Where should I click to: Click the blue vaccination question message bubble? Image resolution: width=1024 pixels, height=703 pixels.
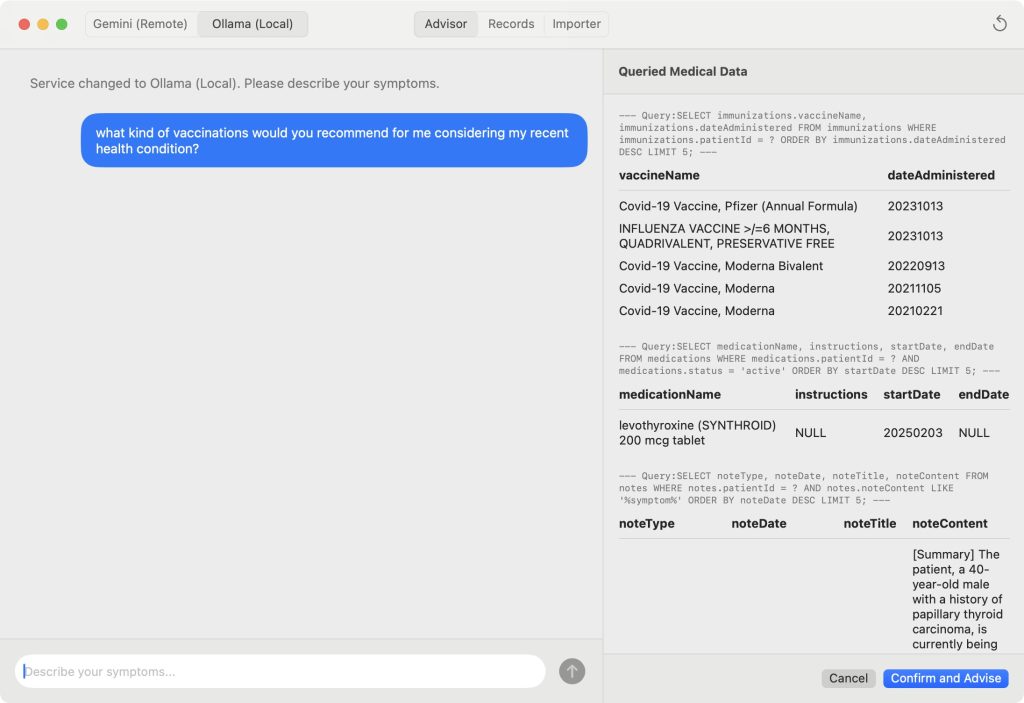point(333,140)
